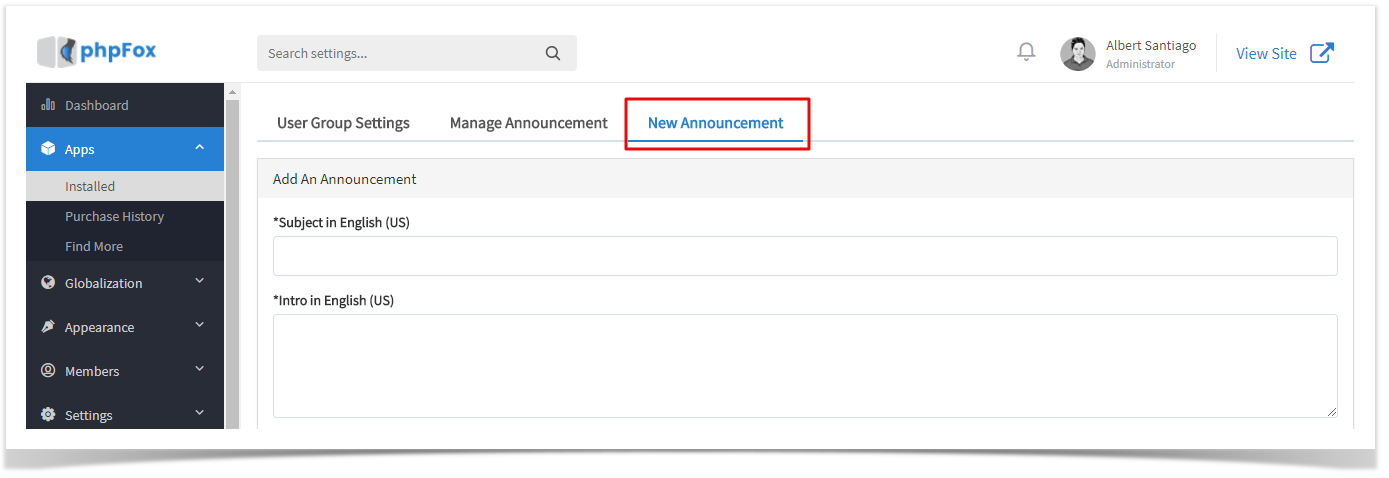Click the sidebar scrollbar up arrow
The height and width of the screenshot is (478, 1389).
pyautogui.click(x=233, y=92)
